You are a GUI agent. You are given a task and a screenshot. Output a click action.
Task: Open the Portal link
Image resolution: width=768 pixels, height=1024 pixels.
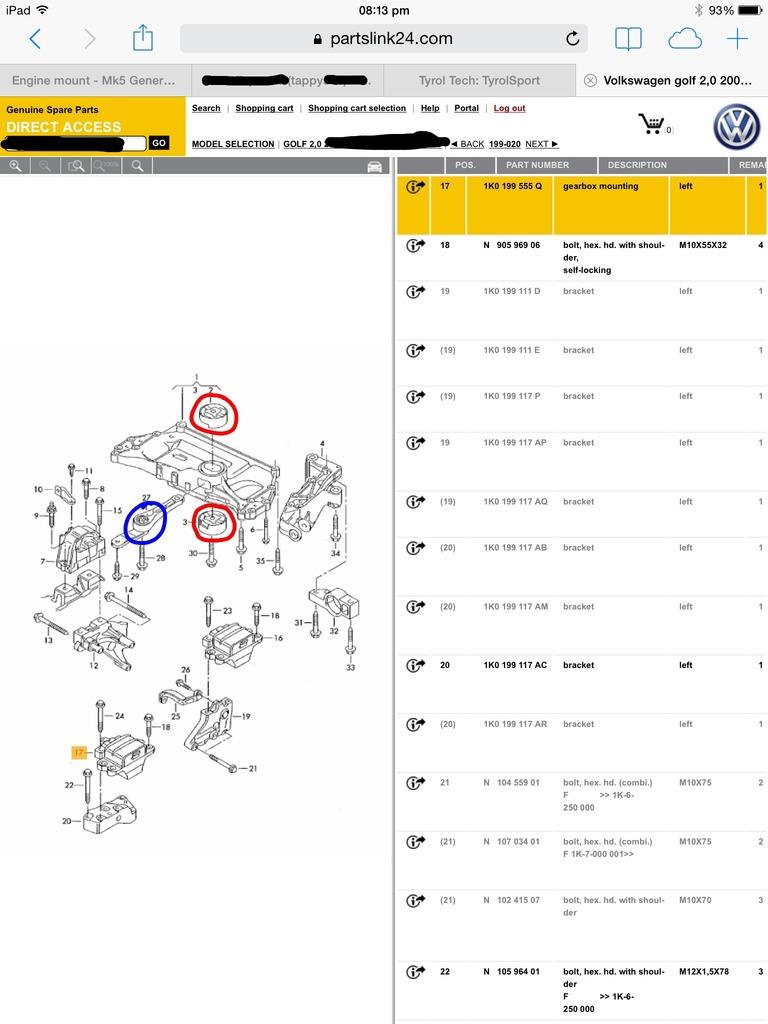[x=466, y=108]
